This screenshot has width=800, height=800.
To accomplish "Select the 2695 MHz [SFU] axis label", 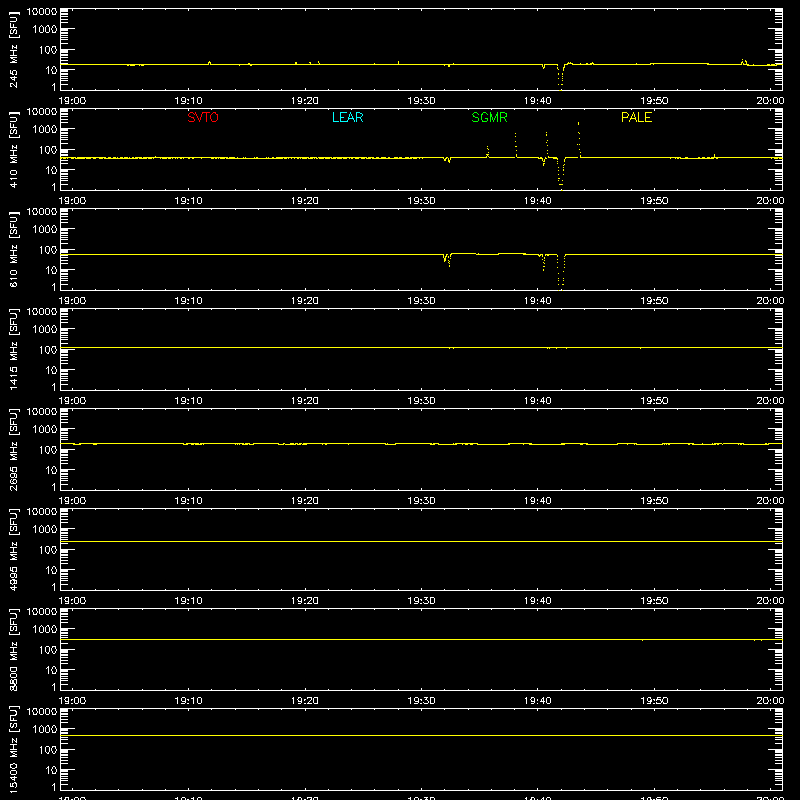I will [14, 449].
